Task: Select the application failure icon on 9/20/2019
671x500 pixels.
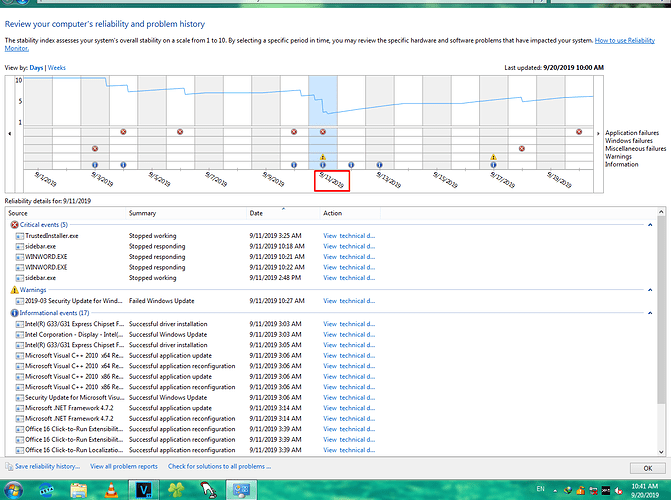Action: coord(579,132)
